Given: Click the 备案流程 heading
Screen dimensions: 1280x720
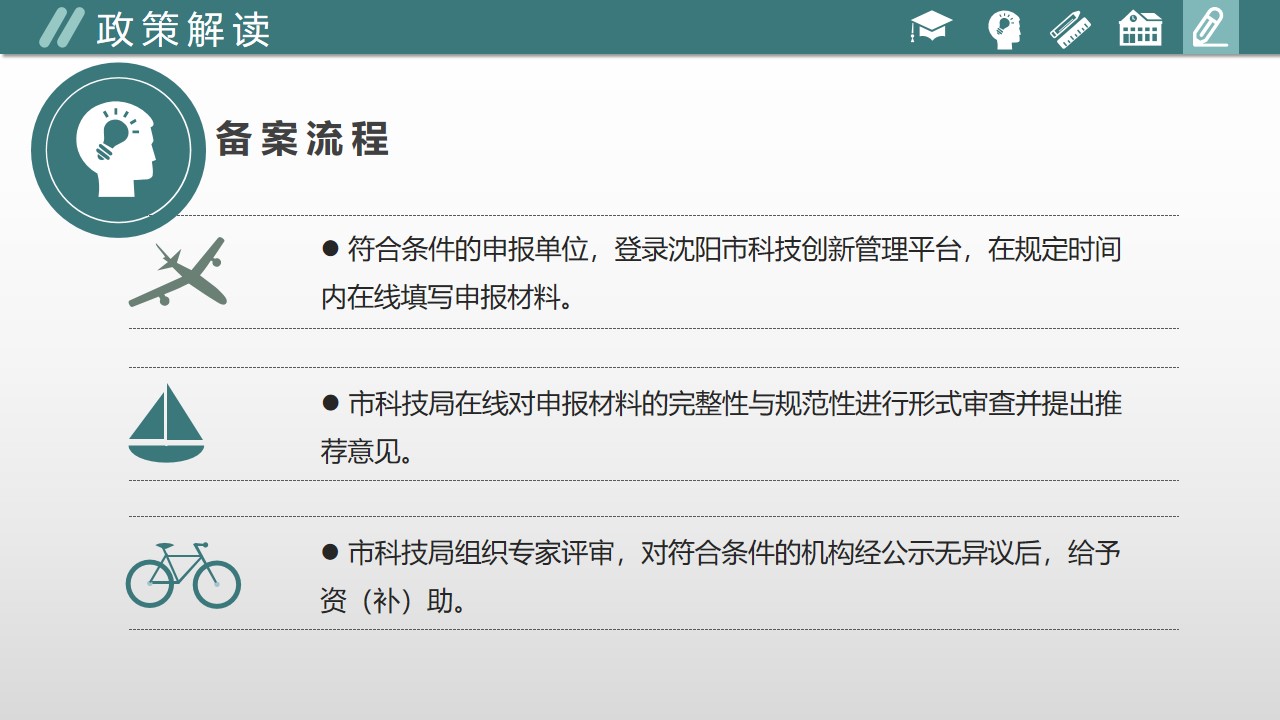Looking at the screenshot, I should tap(302, 140).
